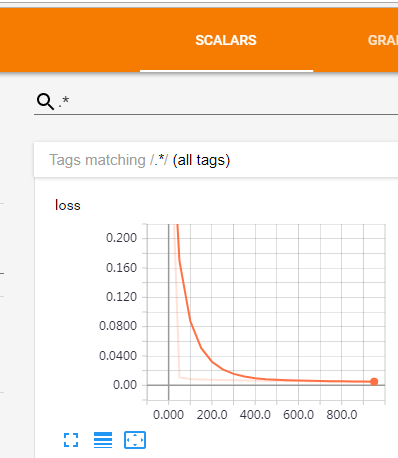398x458 pixels.
Task: Click the 0.200 y-axis label
Action: pyautogui.click(x=121, y=238)
